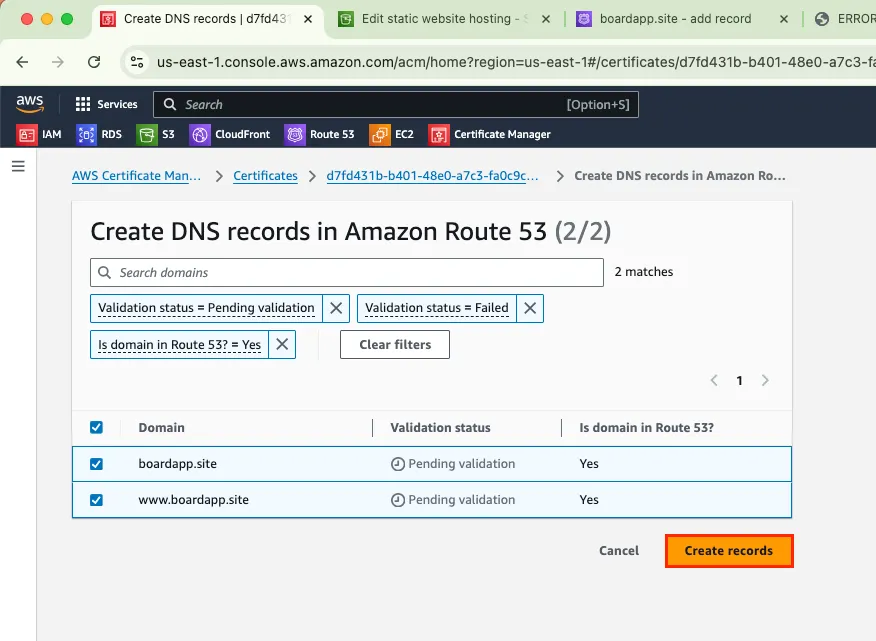This screenshot has height=641, width=876.
Task: Select the boardapp.site domain text
Action: (x=178, y=464)
